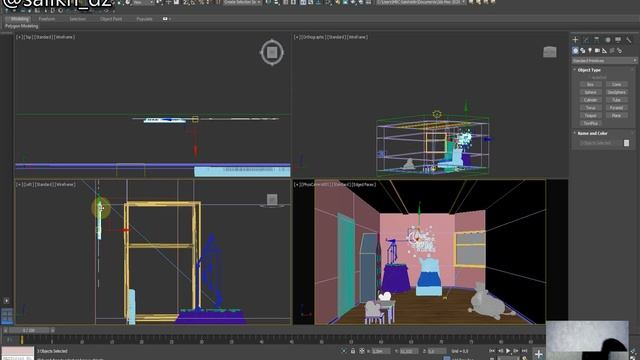Click the ViewCube in Orthographic viewport
The height and width of the screenshot is (360, 640).
point(549,52)
